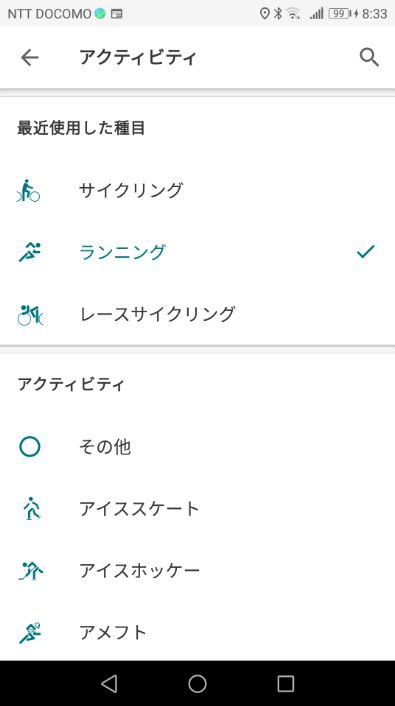The width and height of the screenshot is (395, 706).
Task: Open recent apps square button
Action: point(286,683)
